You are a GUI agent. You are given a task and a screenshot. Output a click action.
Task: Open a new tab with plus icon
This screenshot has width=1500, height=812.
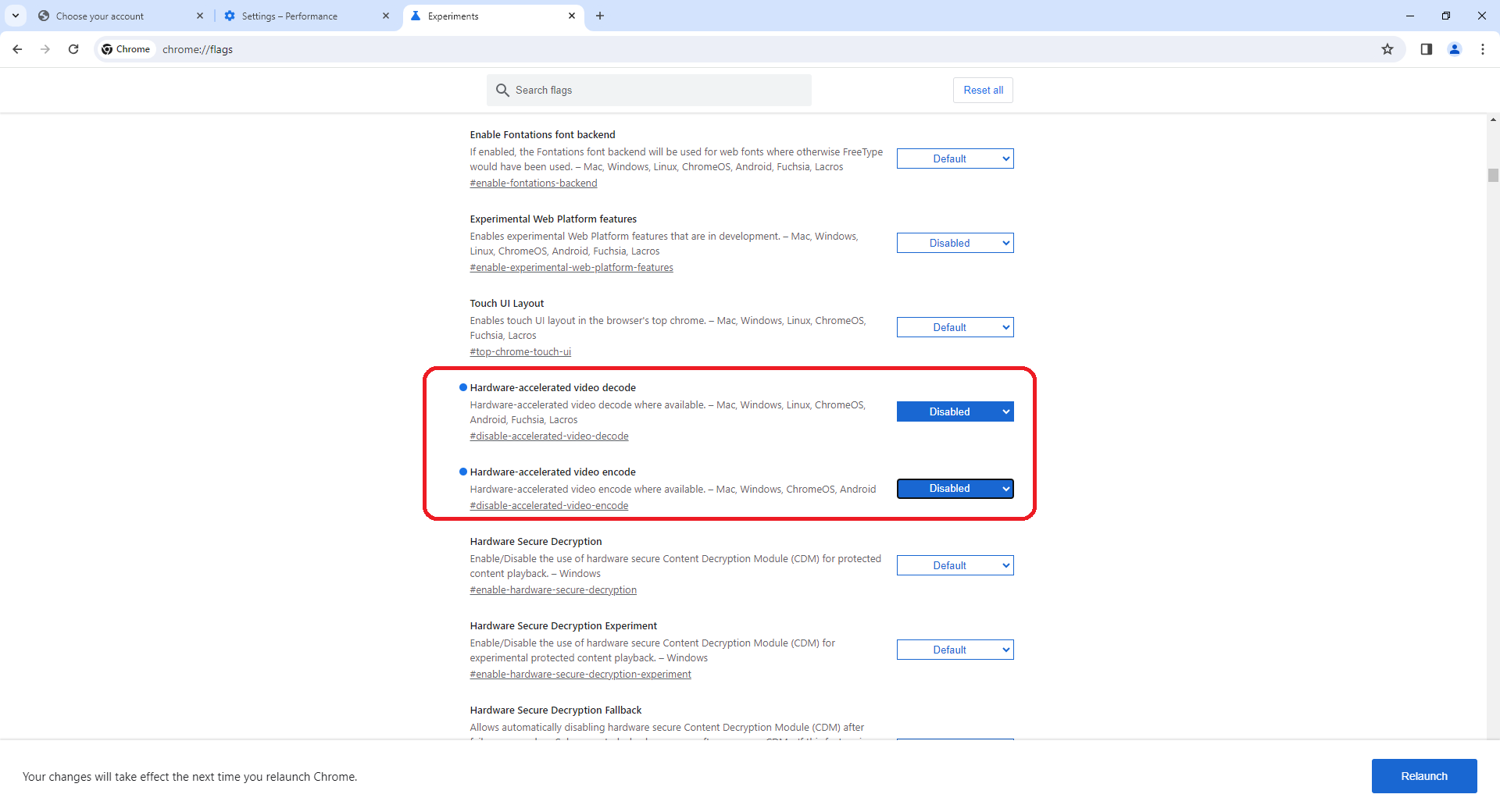[600, 16]
